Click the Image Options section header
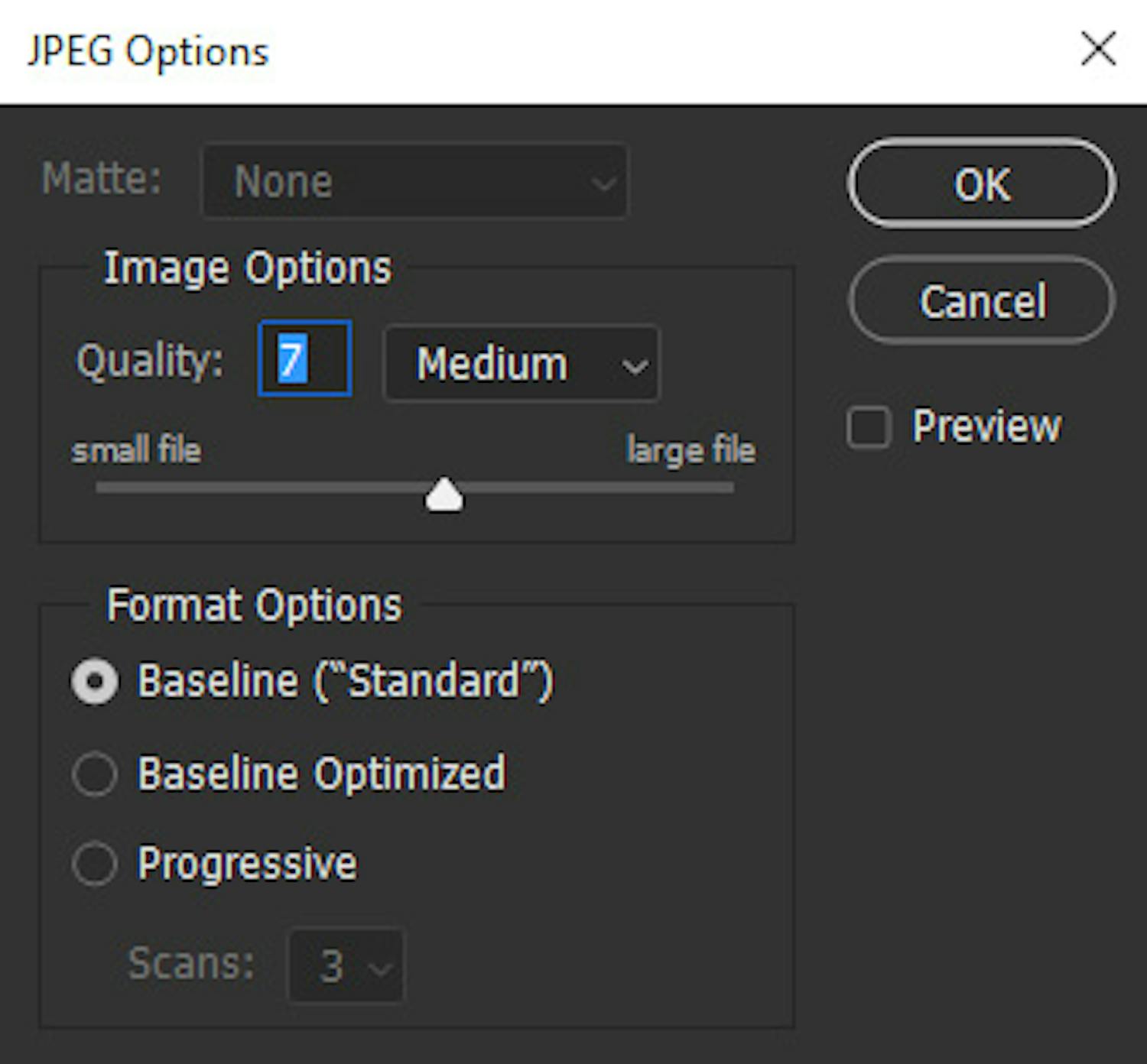1147x1064 pixels. (x=248, y=268)
